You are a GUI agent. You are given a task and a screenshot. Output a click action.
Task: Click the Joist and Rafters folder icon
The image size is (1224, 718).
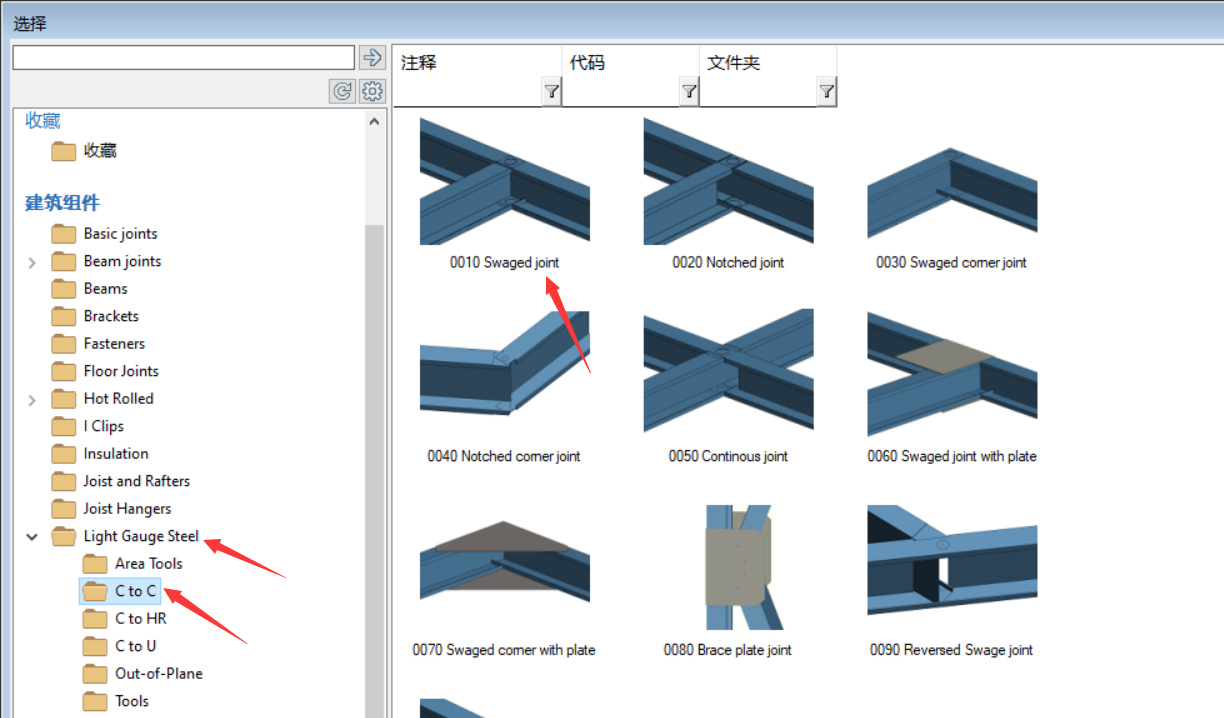pos(64,481)
